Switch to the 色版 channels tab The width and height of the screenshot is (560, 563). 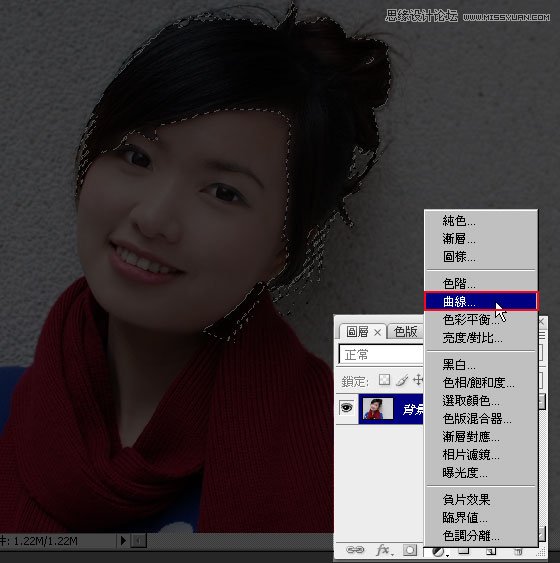click(x=406, y=331)
